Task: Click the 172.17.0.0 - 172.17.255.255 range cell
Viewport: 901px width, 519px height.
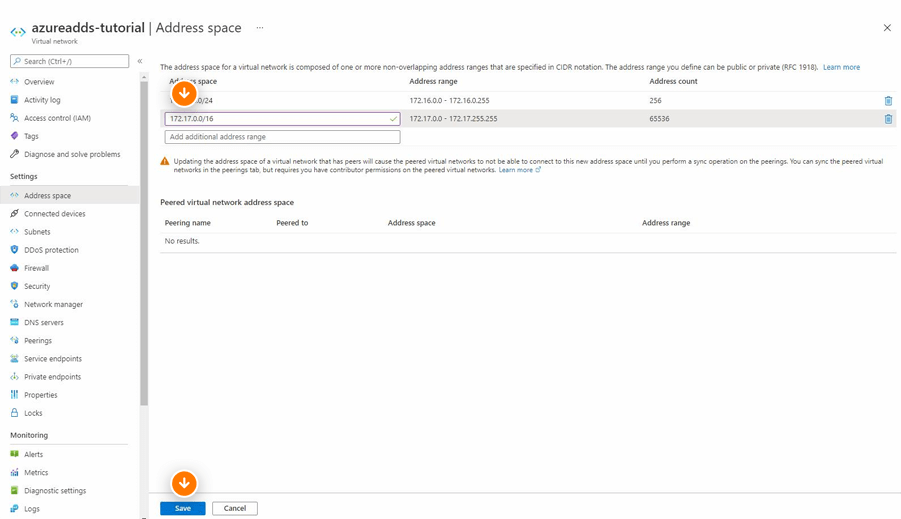Action: [453, 118]
